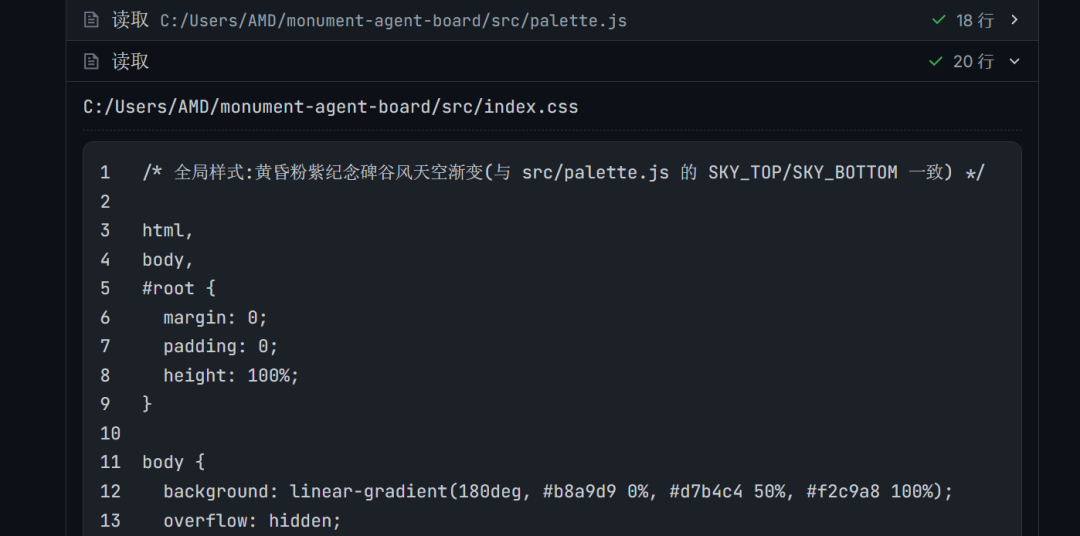Collapse the index.css read result chevron
The width and height of the screenshot is (1080, 536).
click(1014, 61)
